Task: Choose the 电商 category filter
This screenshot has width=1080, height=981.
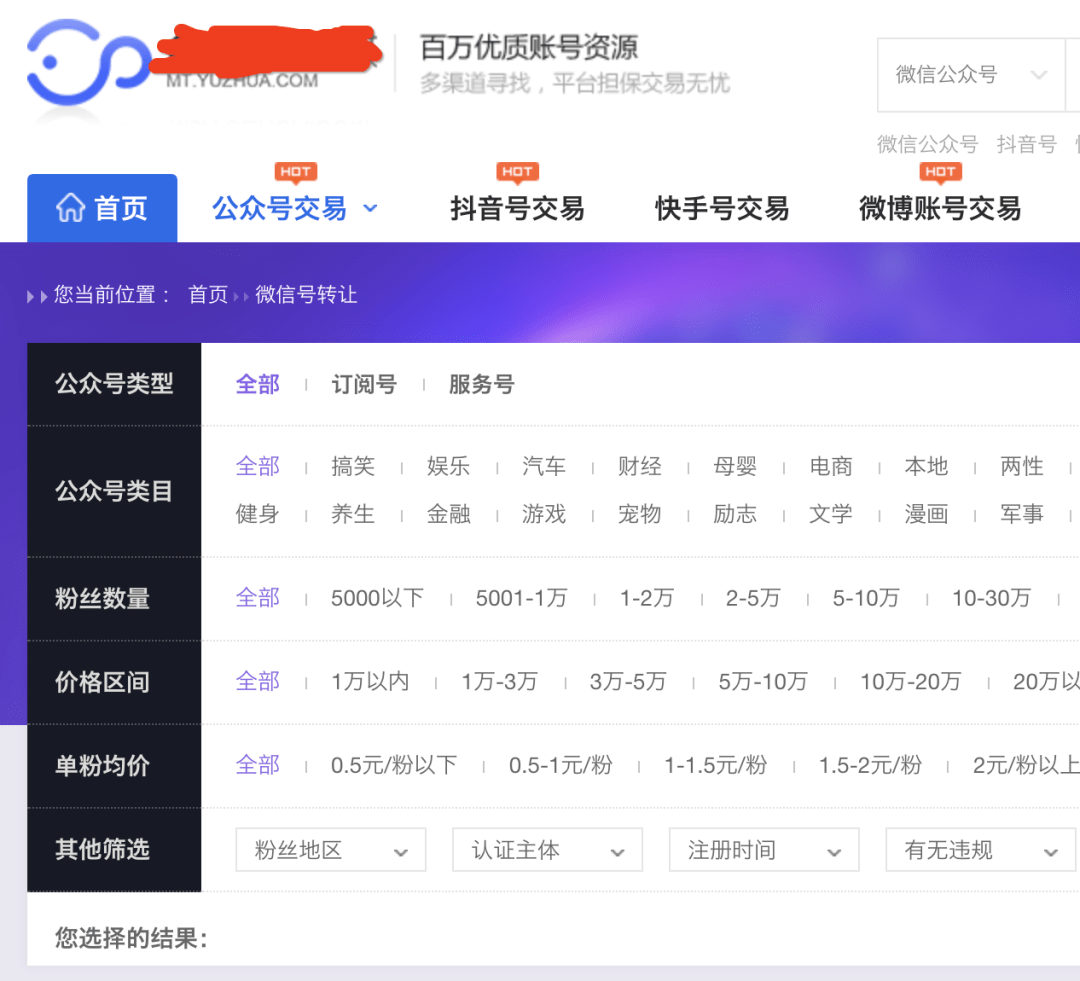Action: click(x=831, y=466)
